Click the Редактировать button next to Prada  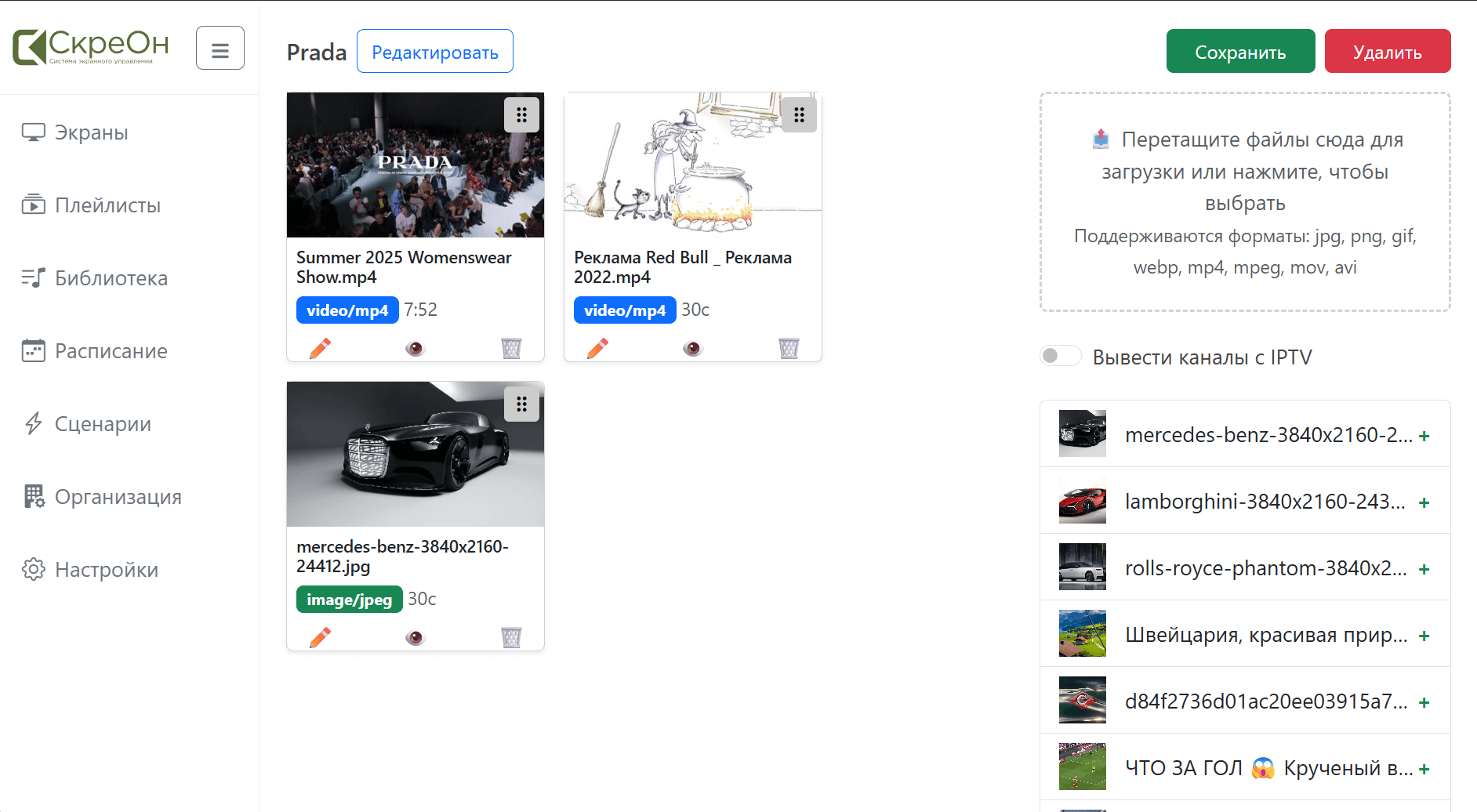tap(434, 51)
